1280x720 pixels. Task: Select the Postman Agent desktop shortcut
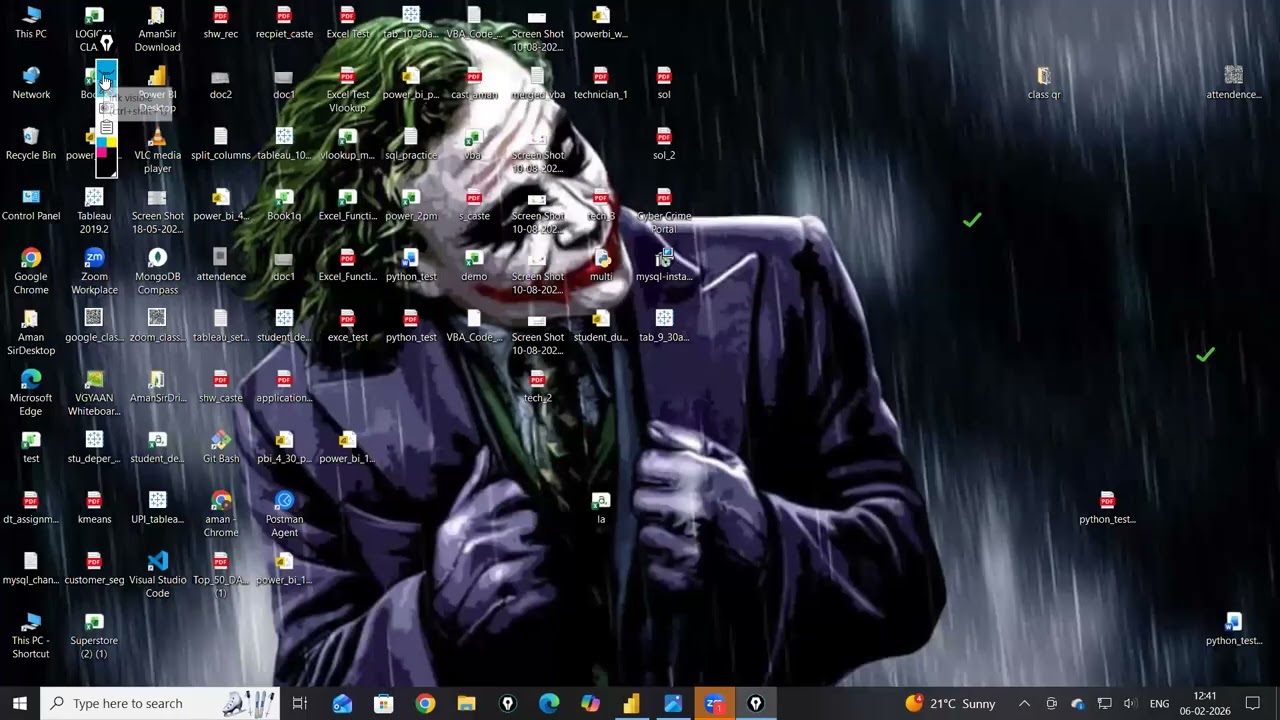(x=284, y=514)
